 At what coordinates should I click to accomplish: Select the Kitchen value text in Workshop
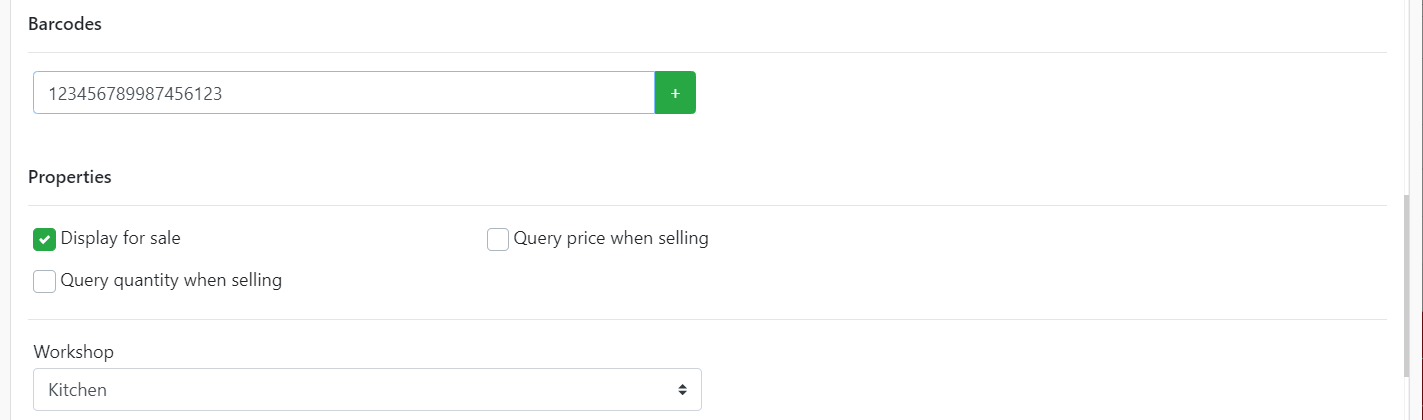pos(78,390)
